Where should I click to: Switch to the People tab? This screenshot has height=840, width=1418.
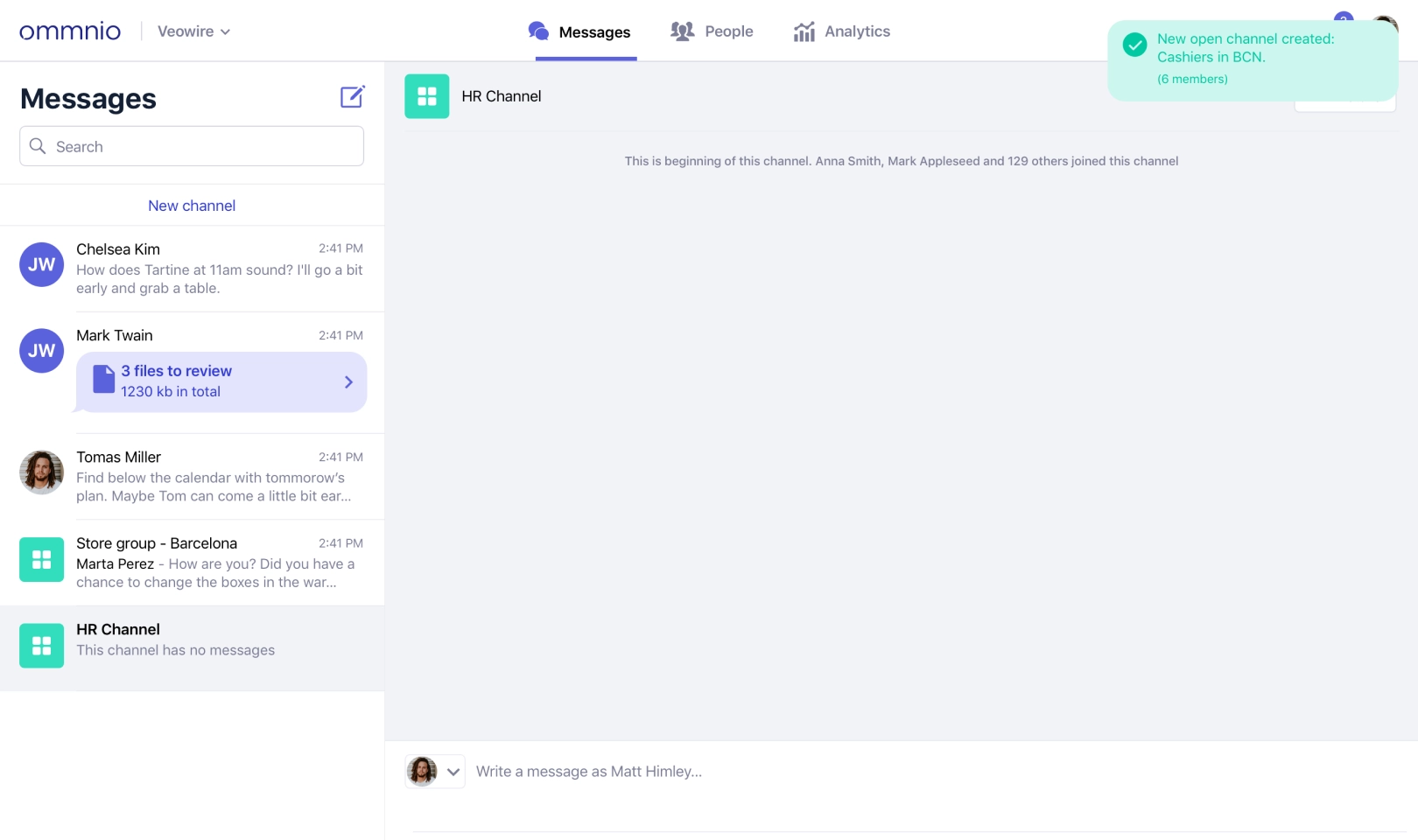[712, 31]
